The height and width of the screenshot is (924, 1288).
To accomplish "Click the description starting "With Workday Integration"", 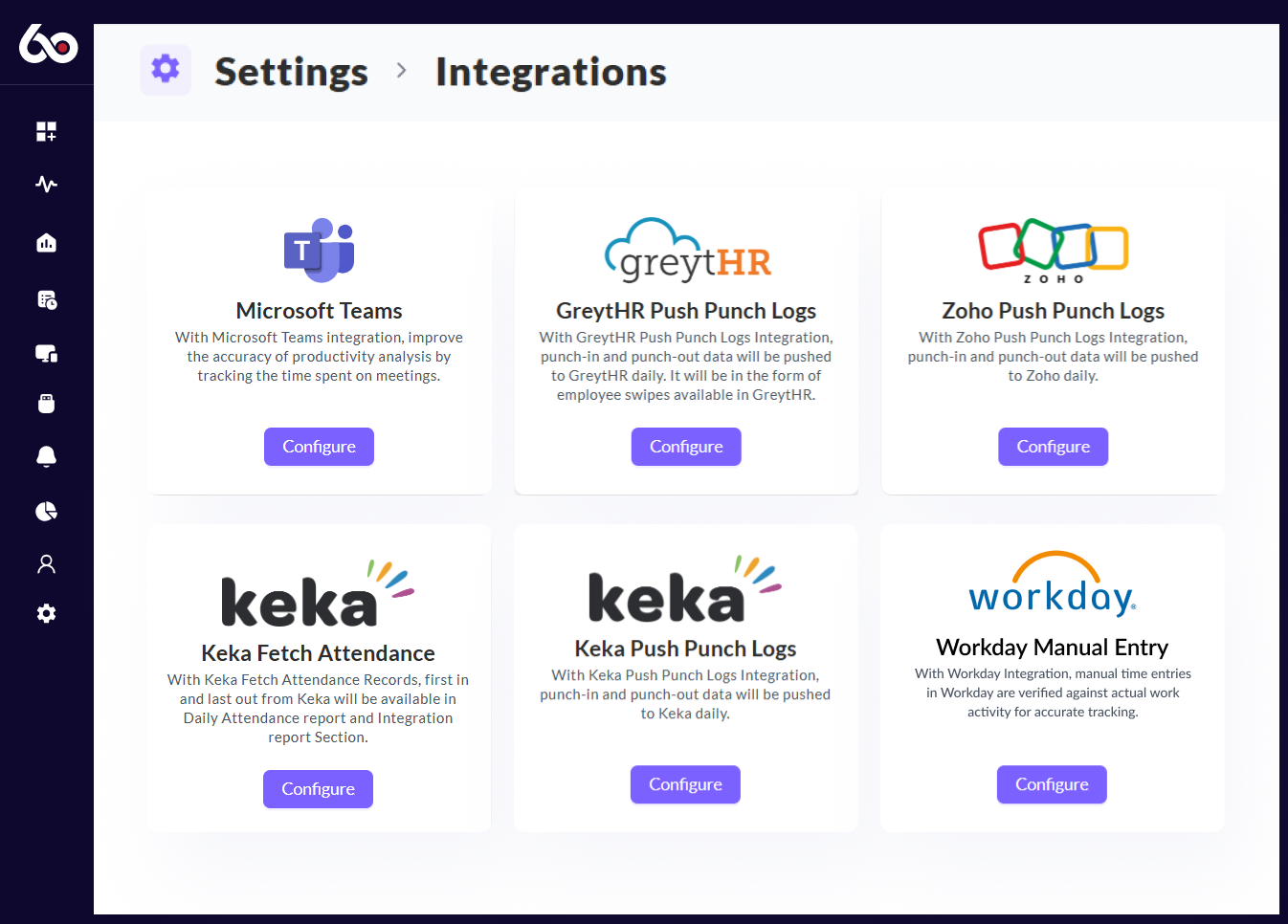I will point(1053,693).
